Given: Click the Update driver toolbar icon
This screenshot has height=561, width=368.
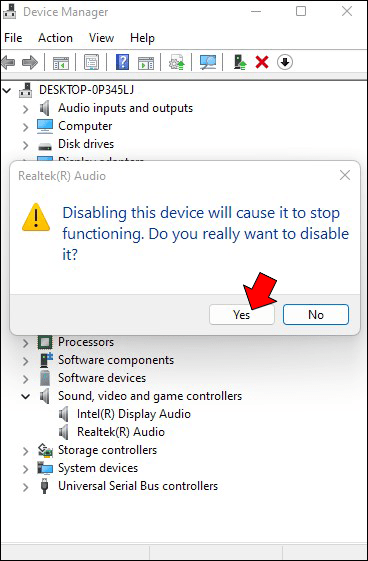Looking at the screenshot, I should click(177, 63).
